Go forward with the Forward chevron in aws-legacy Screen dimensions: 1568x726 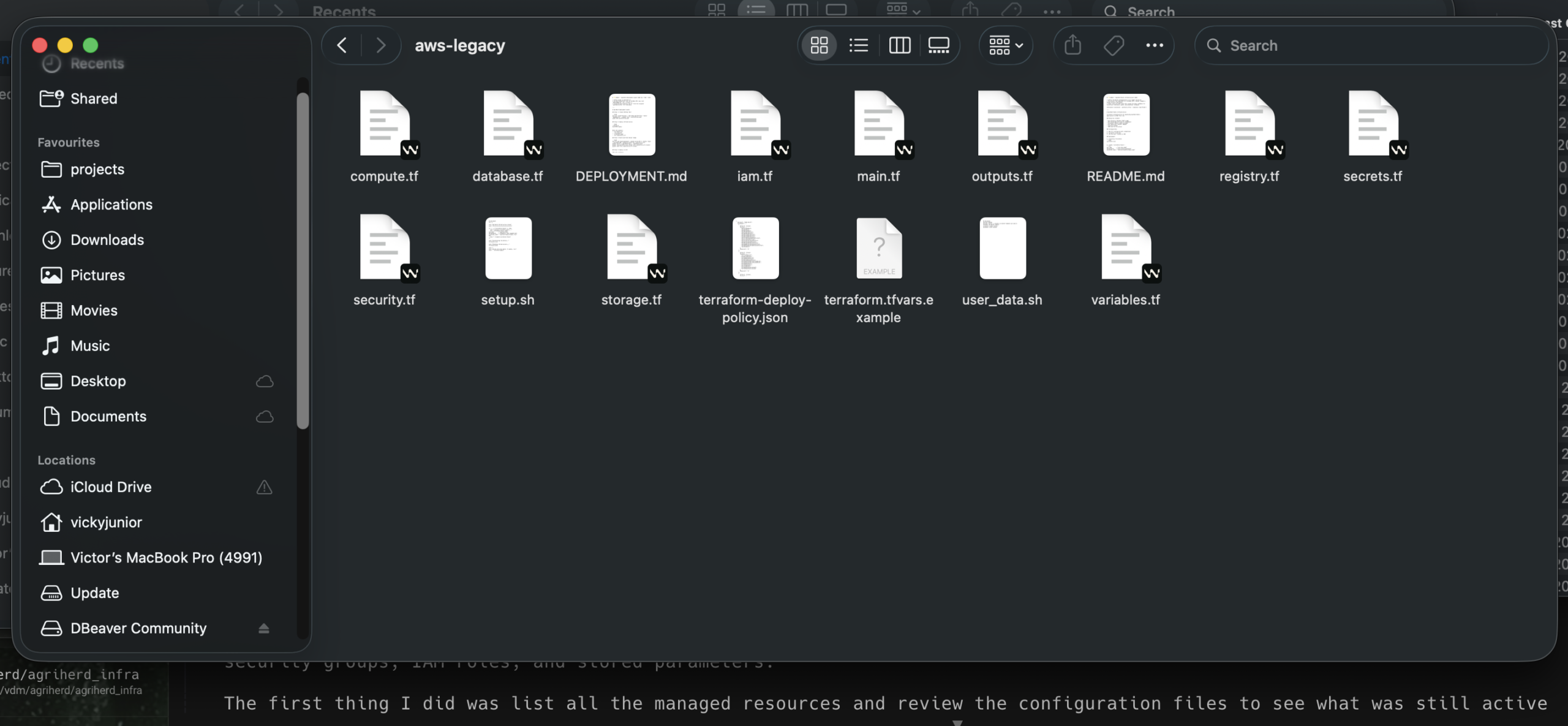pos(380,45)
